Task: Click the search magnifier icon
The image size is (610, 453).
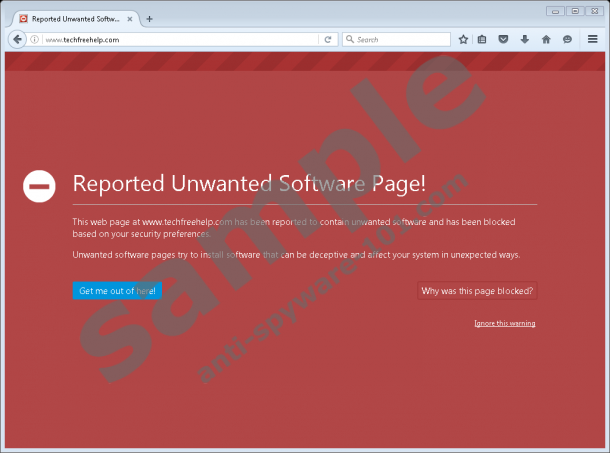Action: (x=350, y=40)
